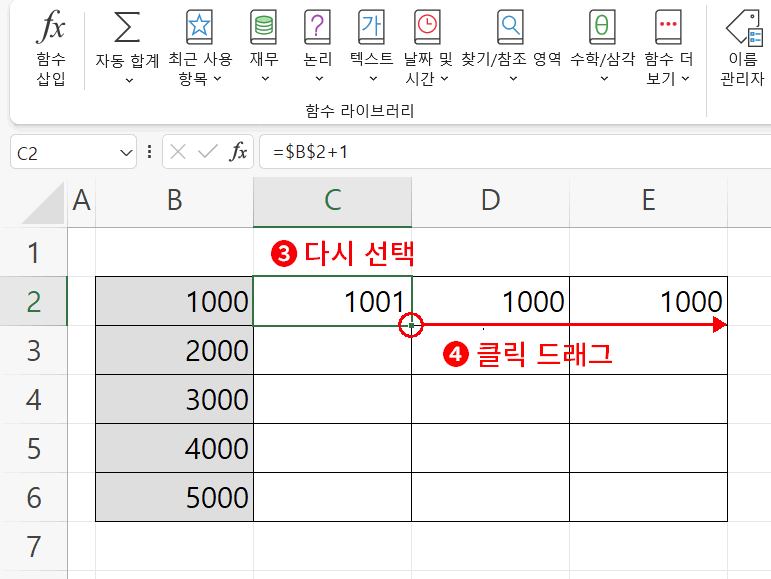Click the AutoSum (자동 합계) sigma icon
Screen dimensions: 771x579
pos(127,28)
